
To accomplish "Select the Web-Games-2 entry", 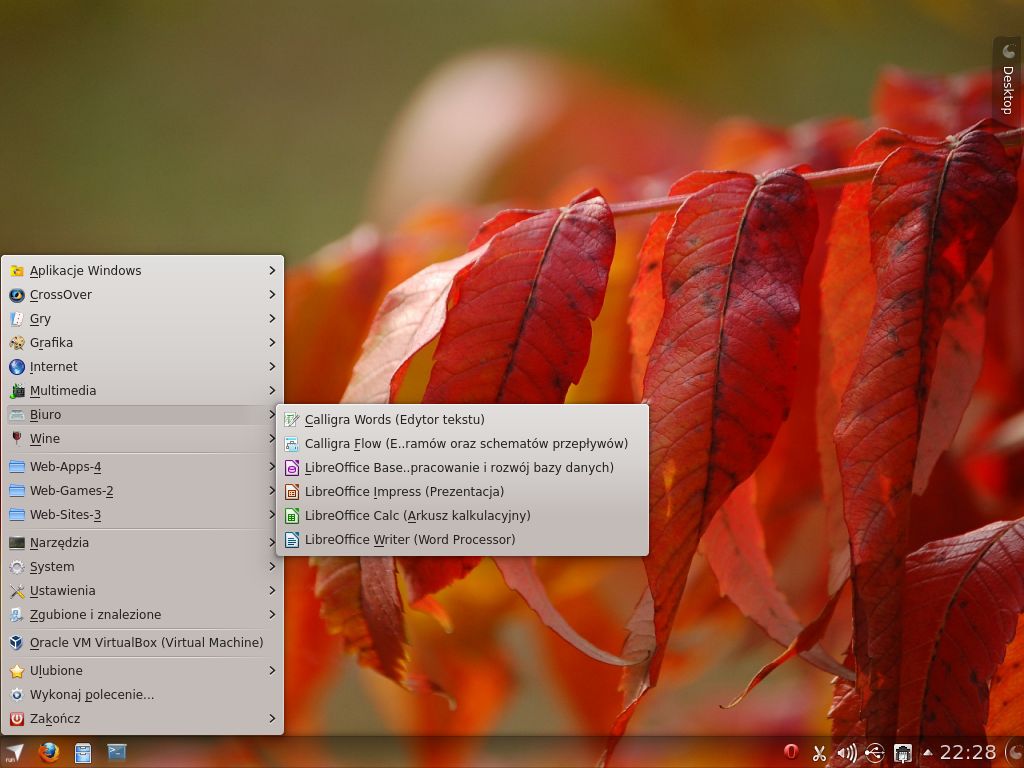I will [142, 490].
